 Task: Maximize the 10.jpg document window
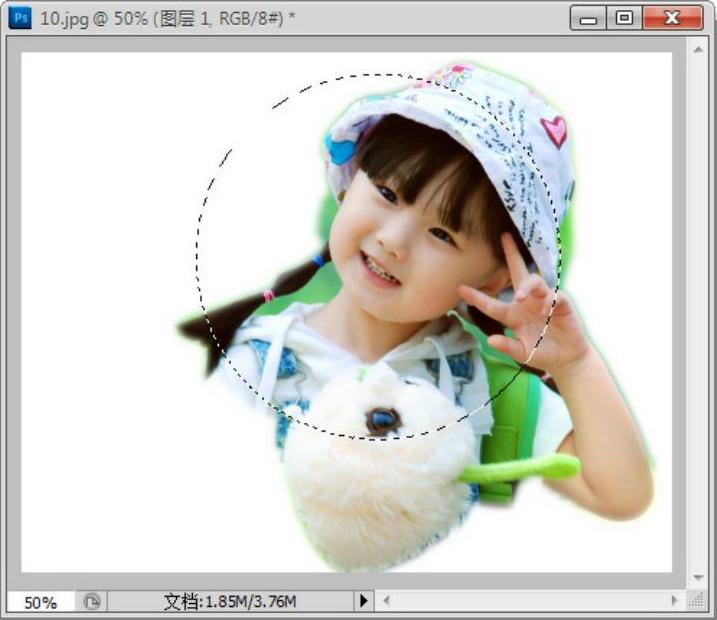tap(625, 18)
